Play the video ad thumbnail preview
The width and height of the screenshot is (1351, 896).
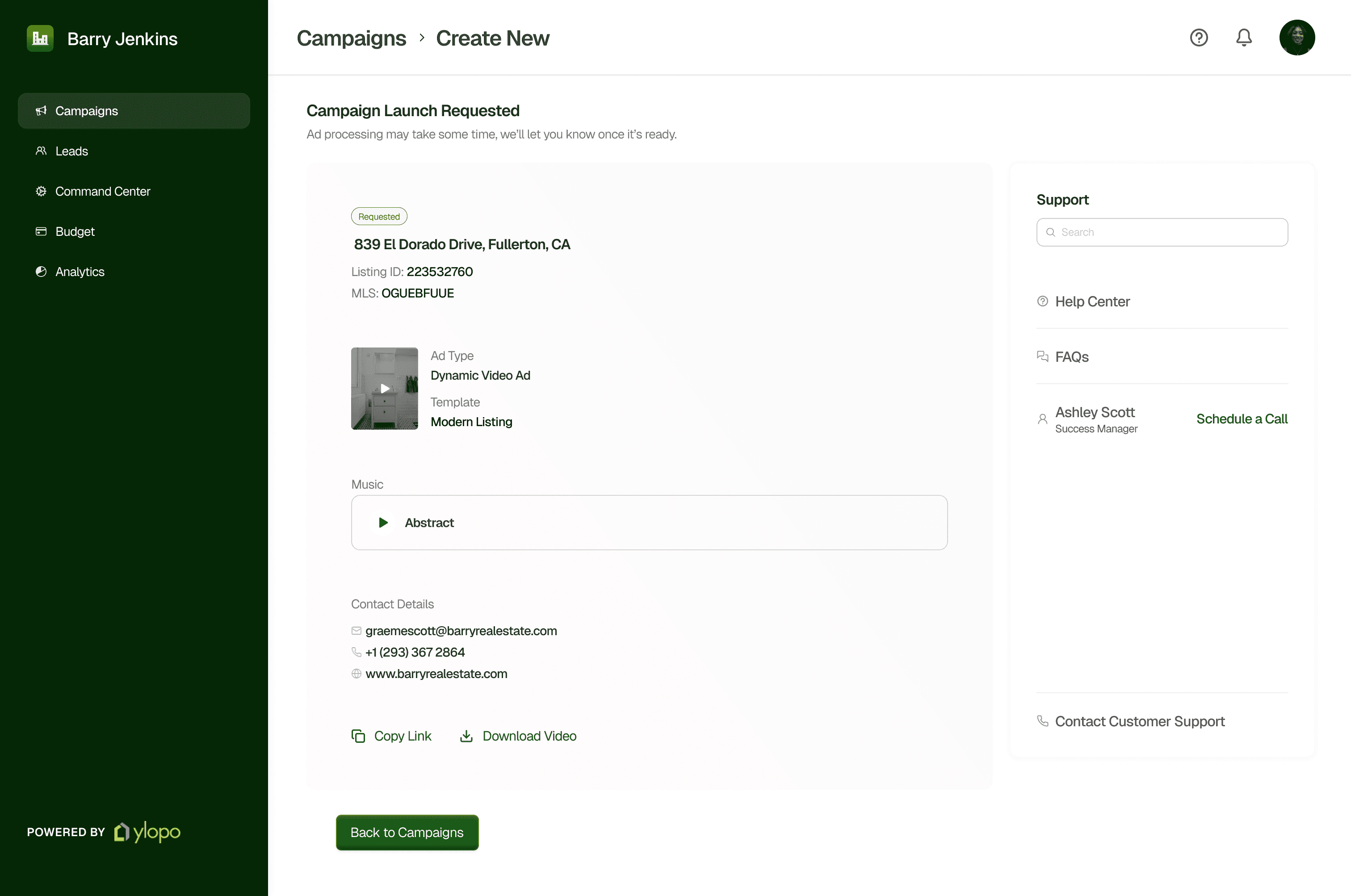(385, 389)
